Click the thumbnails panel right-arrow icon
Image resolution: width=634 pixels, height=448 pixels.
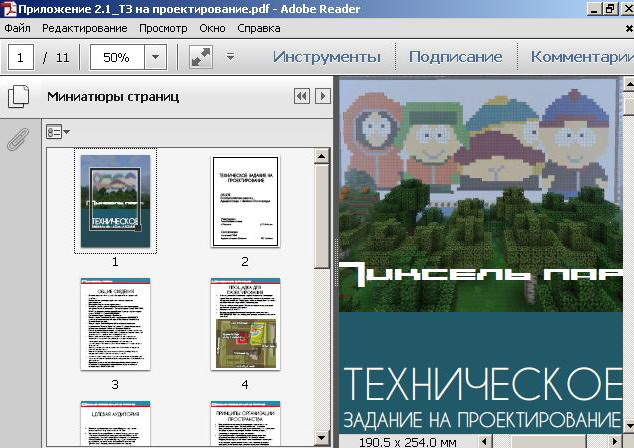pos(322,97)
